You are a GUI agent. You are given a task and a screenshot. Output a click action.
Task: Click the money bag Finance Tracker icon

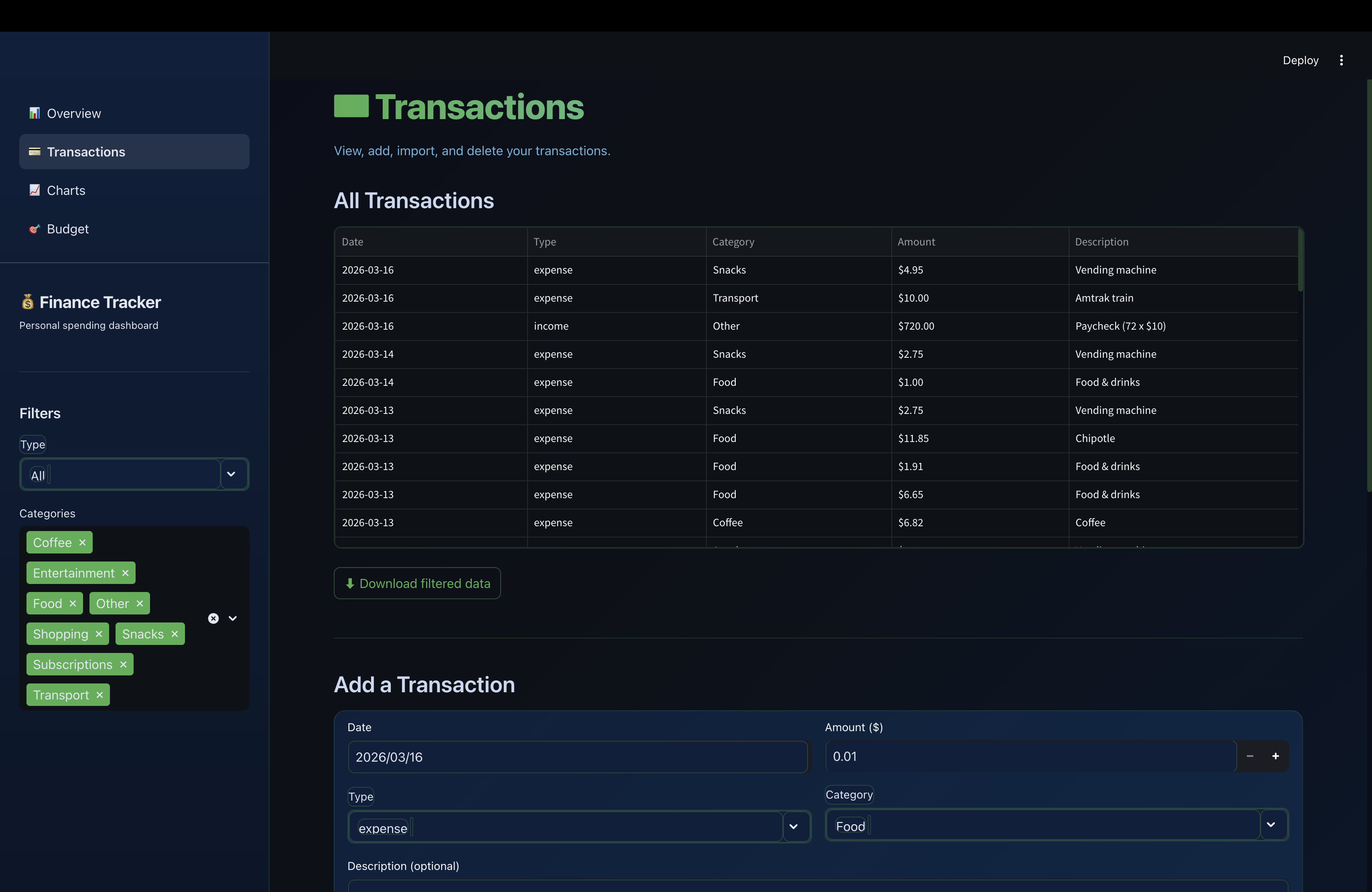26,301
